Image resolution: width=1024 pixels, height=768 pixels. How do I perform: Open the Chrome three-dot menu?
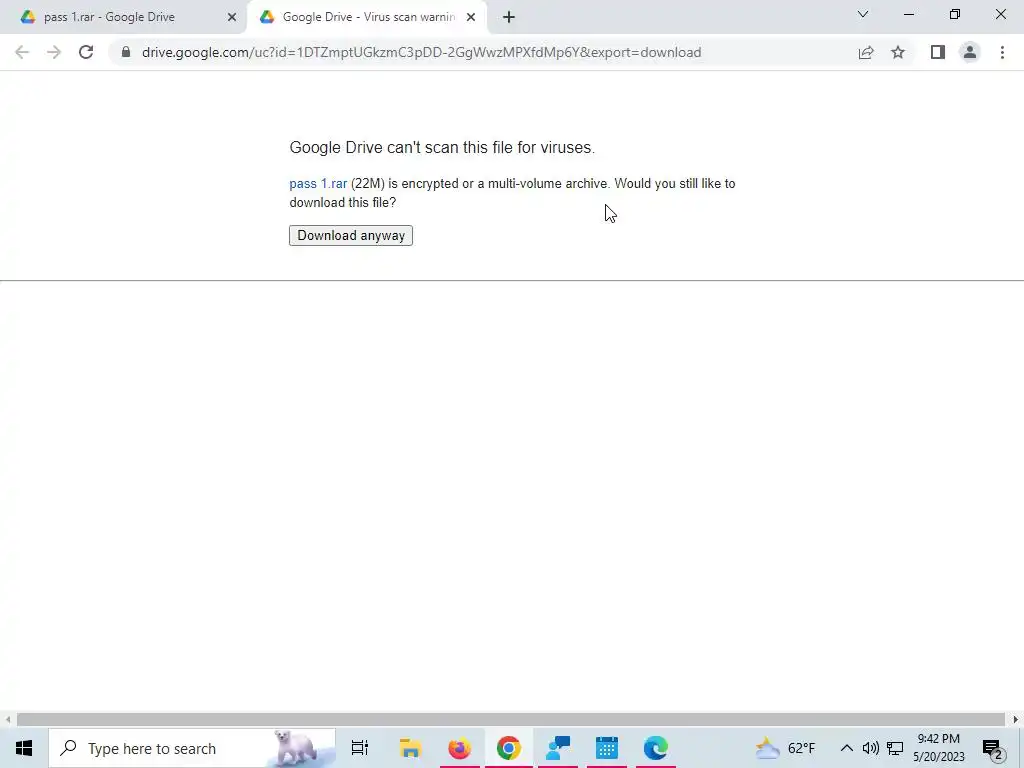click(1002, 52)
